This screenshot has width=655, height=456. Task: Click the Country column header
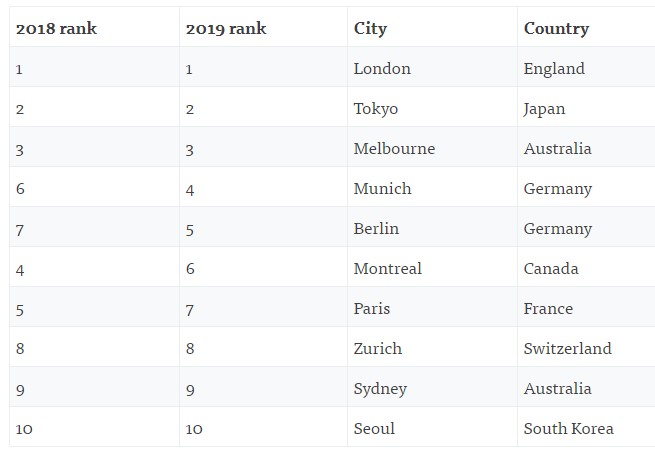pyautogui.click(x=556, y=29)
